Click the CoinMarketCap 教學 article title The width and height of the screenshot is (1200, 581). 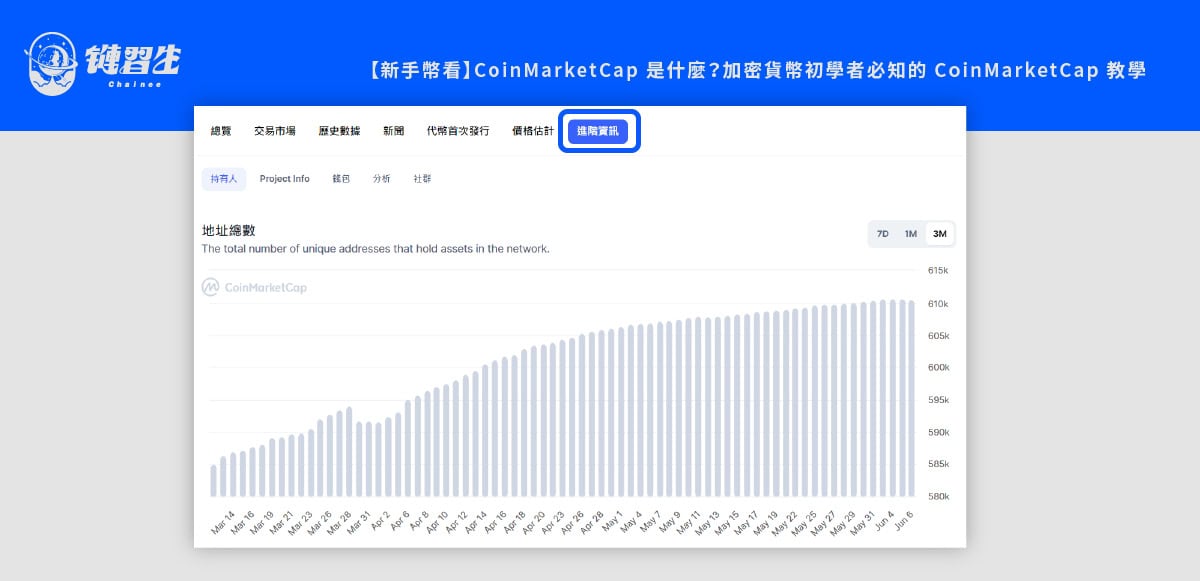click(x=757, y=70)
